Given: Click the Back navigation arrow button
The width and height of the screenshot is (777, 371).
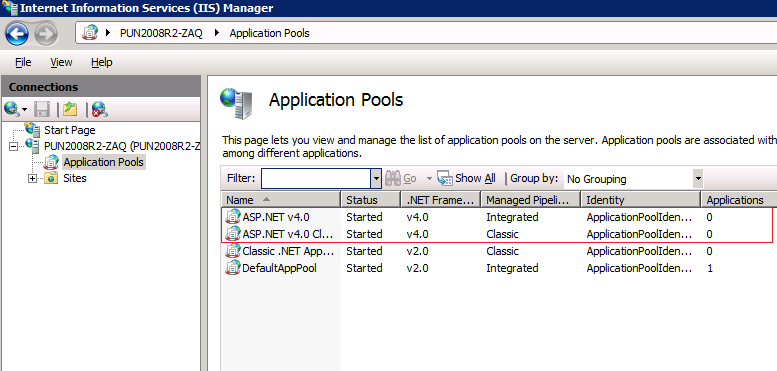Looking at the screenshot, I should click(x=17, y=34).
